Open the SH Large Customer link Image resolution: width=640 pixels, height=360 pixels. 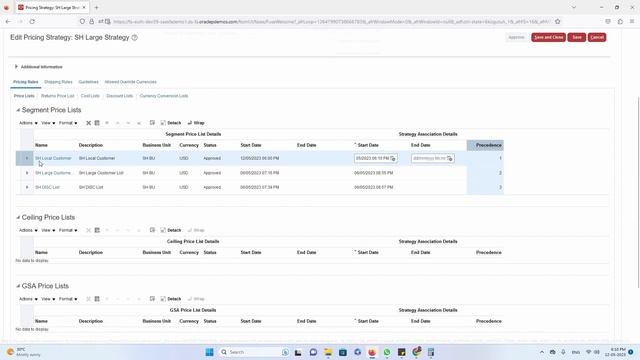(53, 173)
